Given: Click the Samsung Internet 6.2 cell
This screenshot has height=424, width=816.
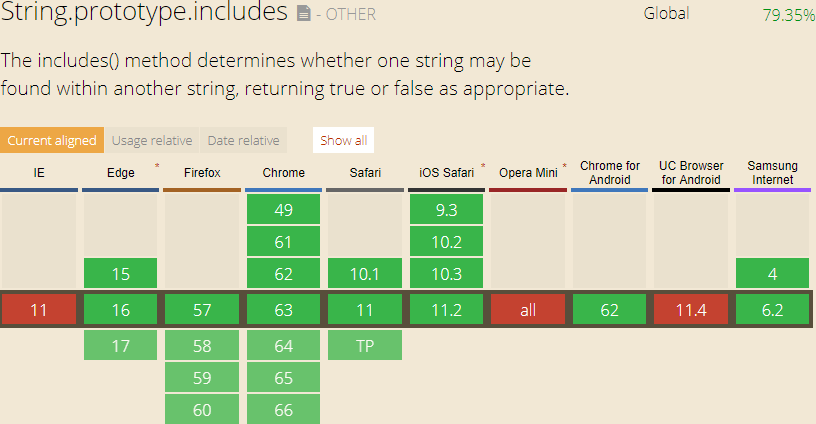Looking at the screenshot, I should click(x=772, y=310).
